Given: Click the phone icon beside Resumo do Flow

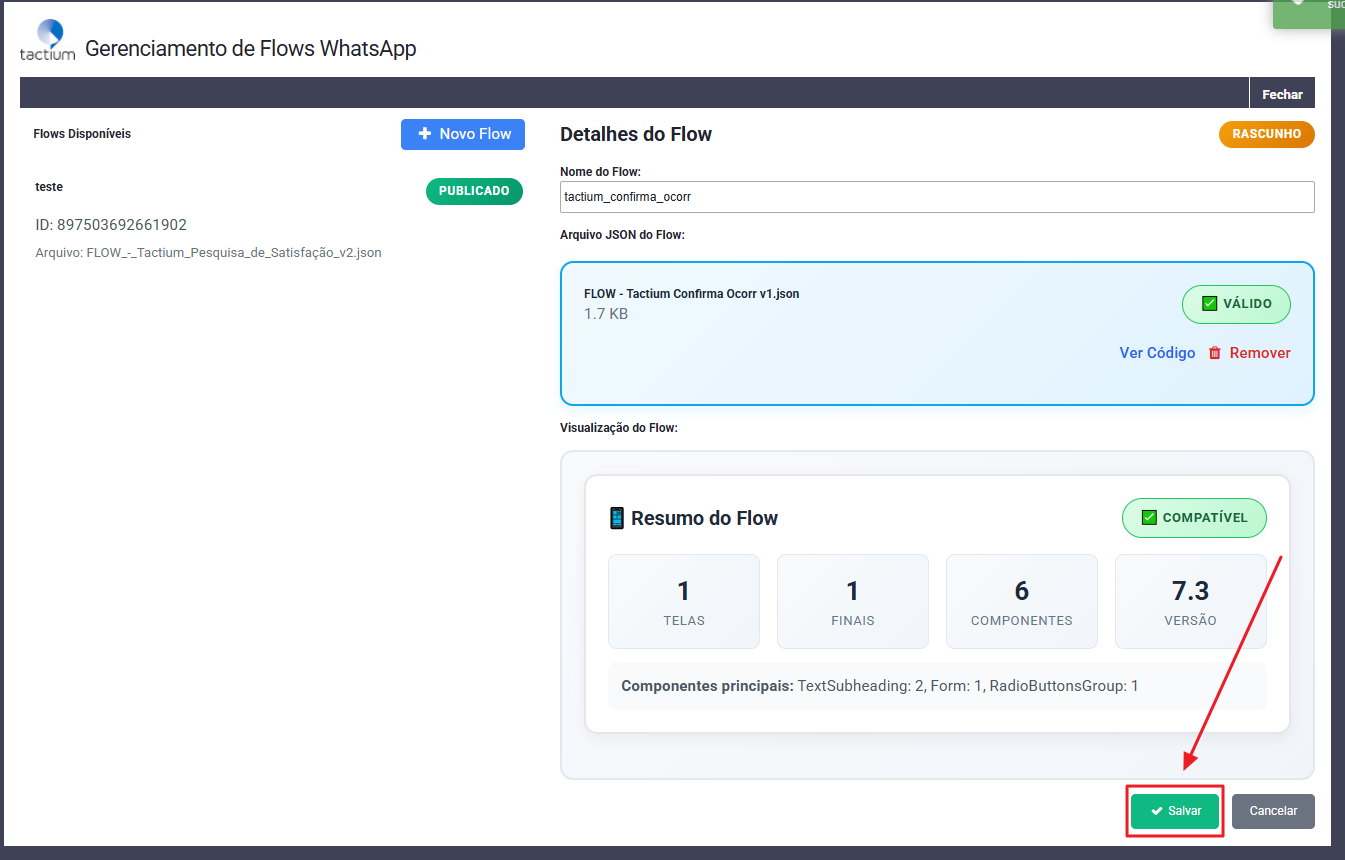Looking at the screenshot, I should 617,518.
